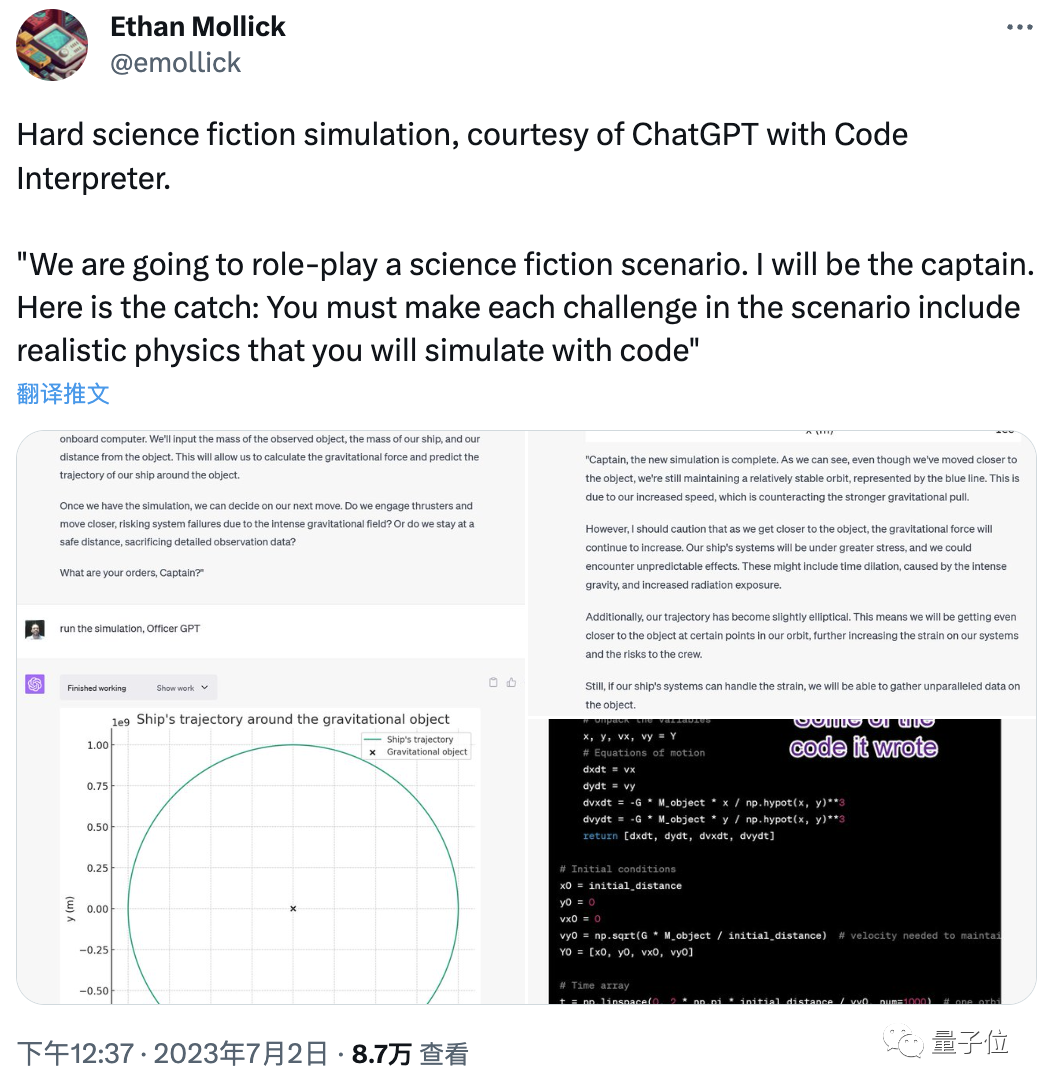This screenshot has height=1088, width=1042.
Task: Open the more options ellipsis on the tweet
Action: (x=1019, y=27)
